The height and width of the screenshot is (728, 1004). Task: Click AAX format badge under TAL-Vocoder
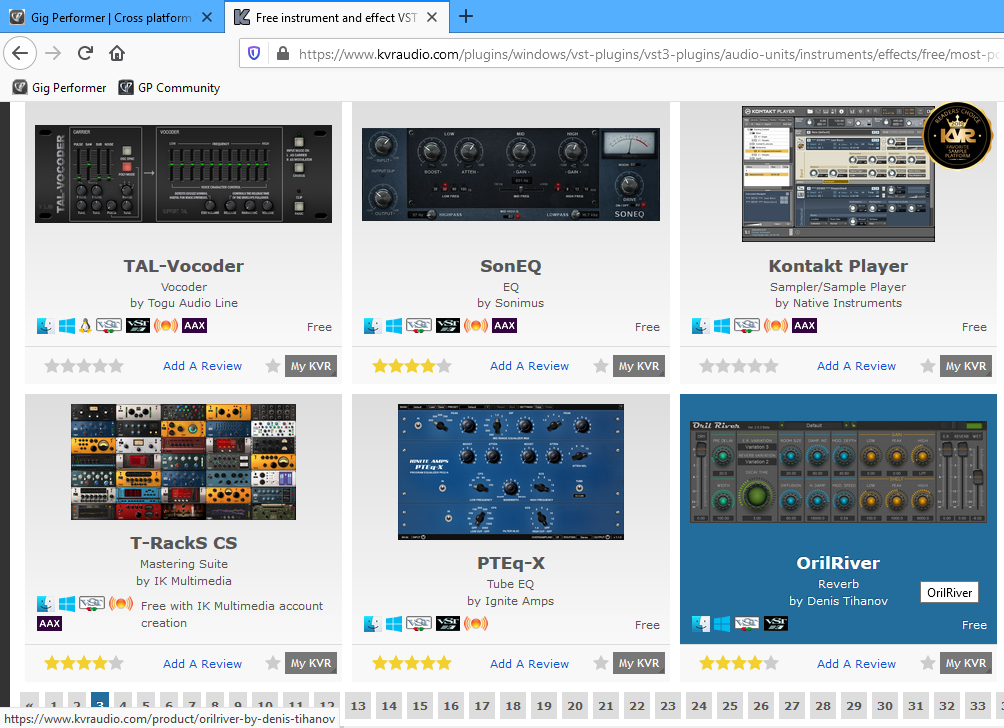[x=195, y=326]
